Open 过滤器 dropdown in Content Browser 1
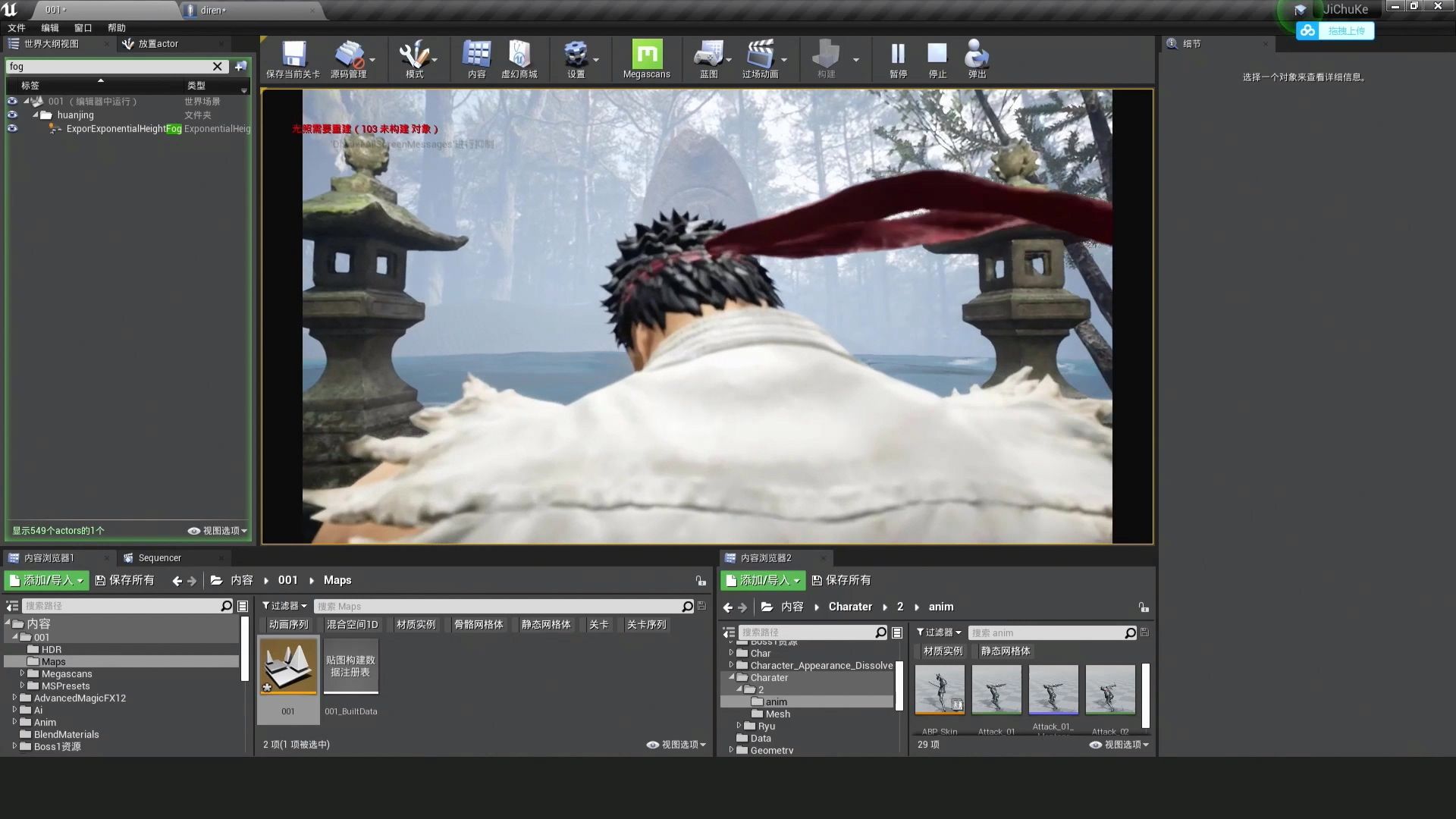 click(284, 606)
